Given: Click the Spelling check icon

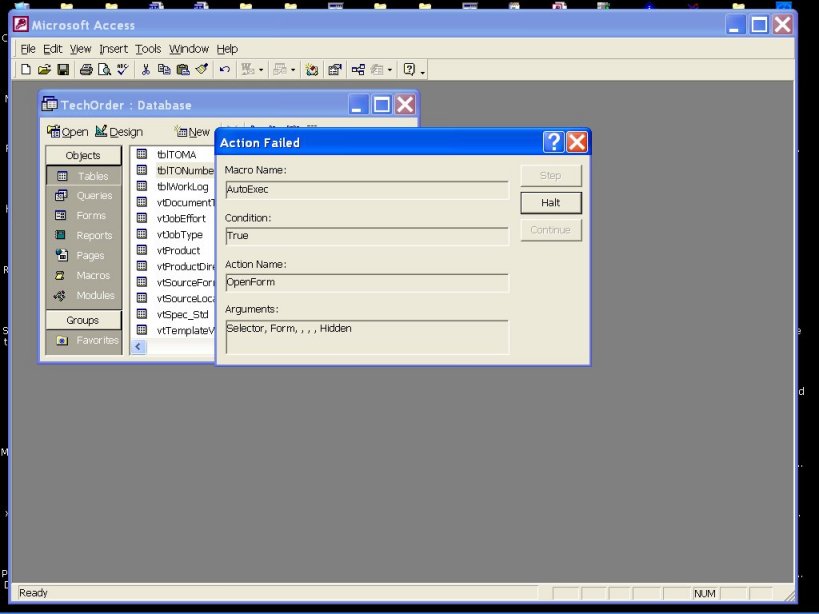Looking at the screenshot, I should (x=123, y=69).
